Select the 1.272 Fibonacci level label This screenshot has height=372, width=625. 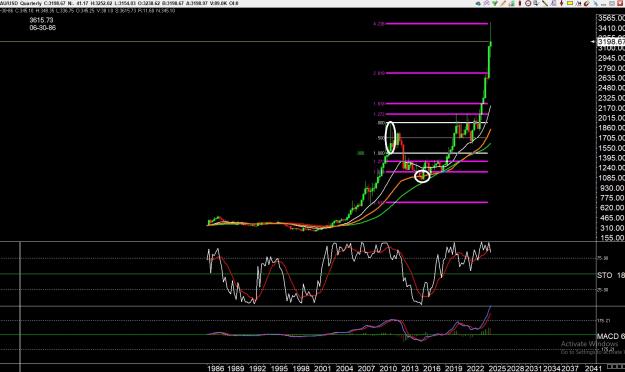pyautogui.click(x=379, y=114)
